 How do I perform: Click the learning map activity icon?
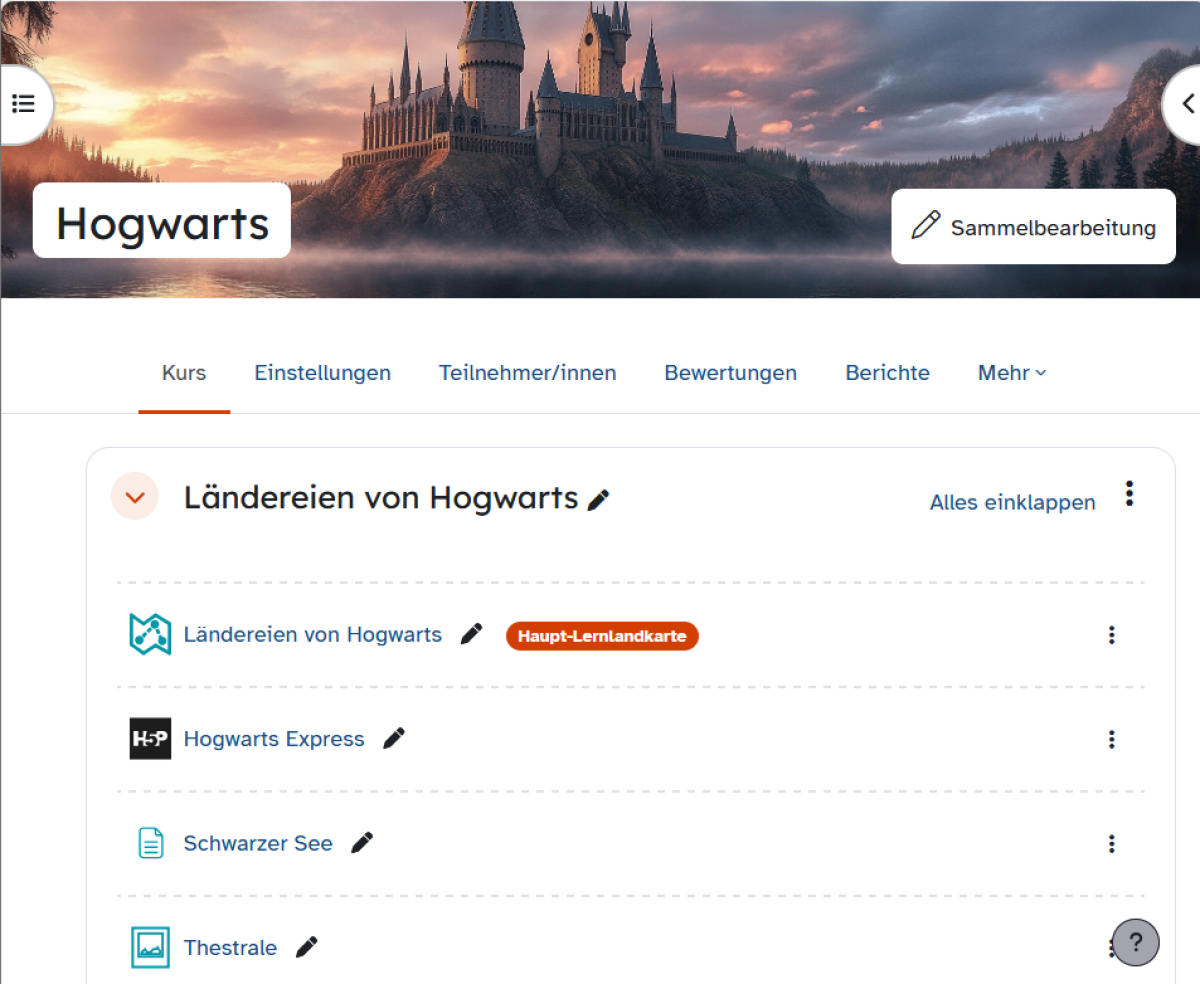coord(150,635)
